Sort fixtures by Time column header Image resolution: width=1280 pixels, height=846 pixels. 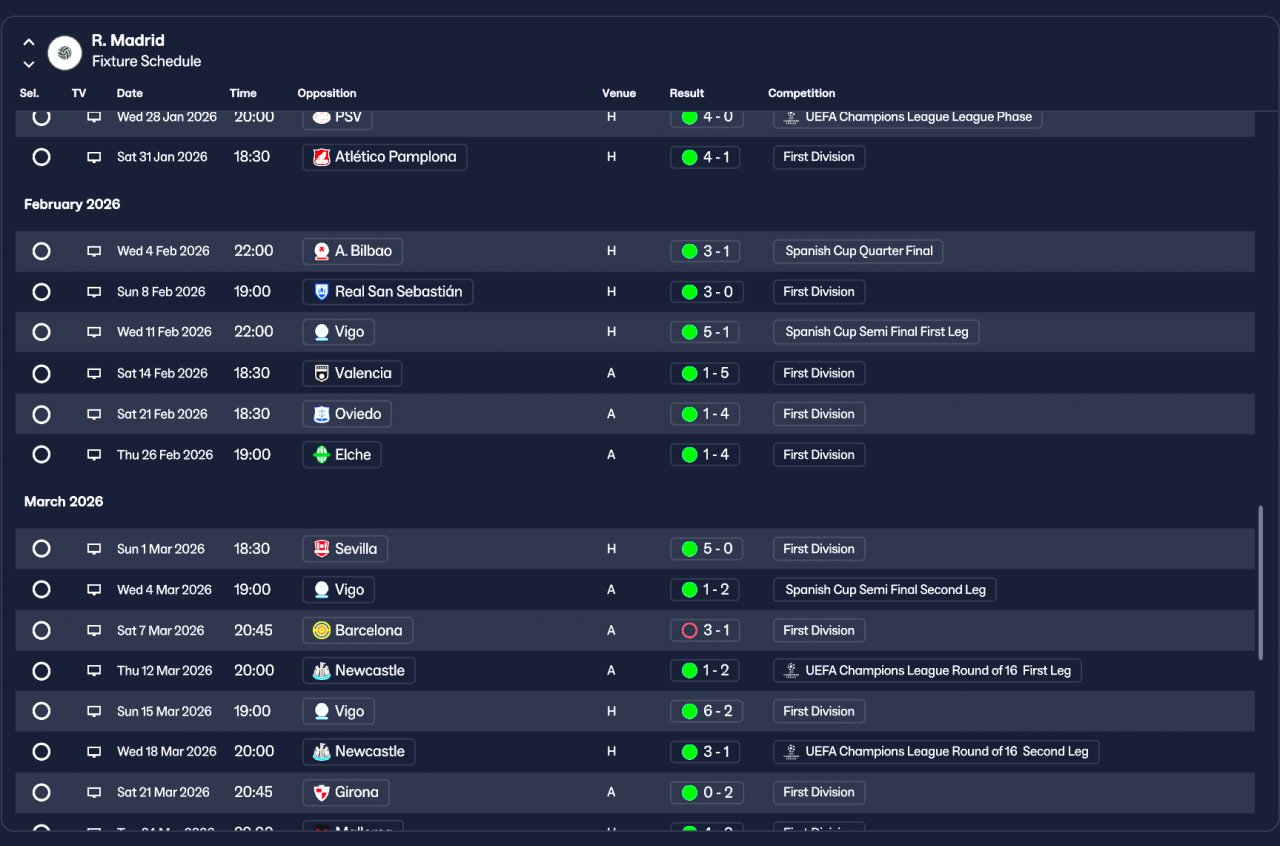243,93
